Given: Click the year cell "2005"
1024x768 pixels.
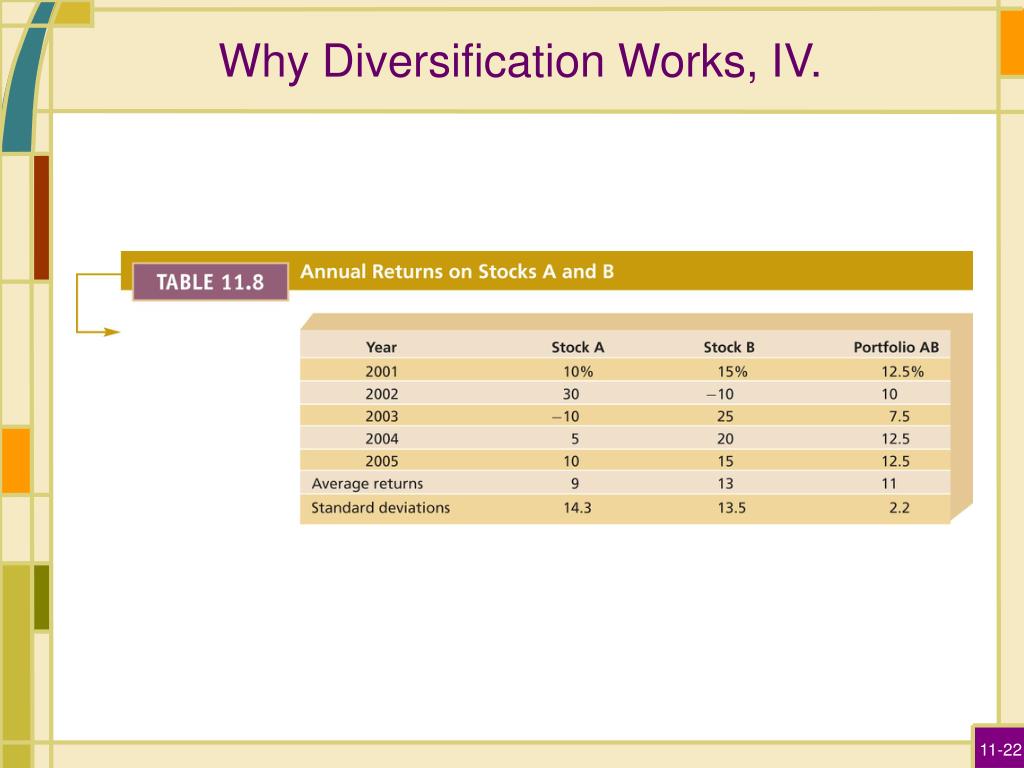Looking at the screenshot, I should (x=381, y=461).
